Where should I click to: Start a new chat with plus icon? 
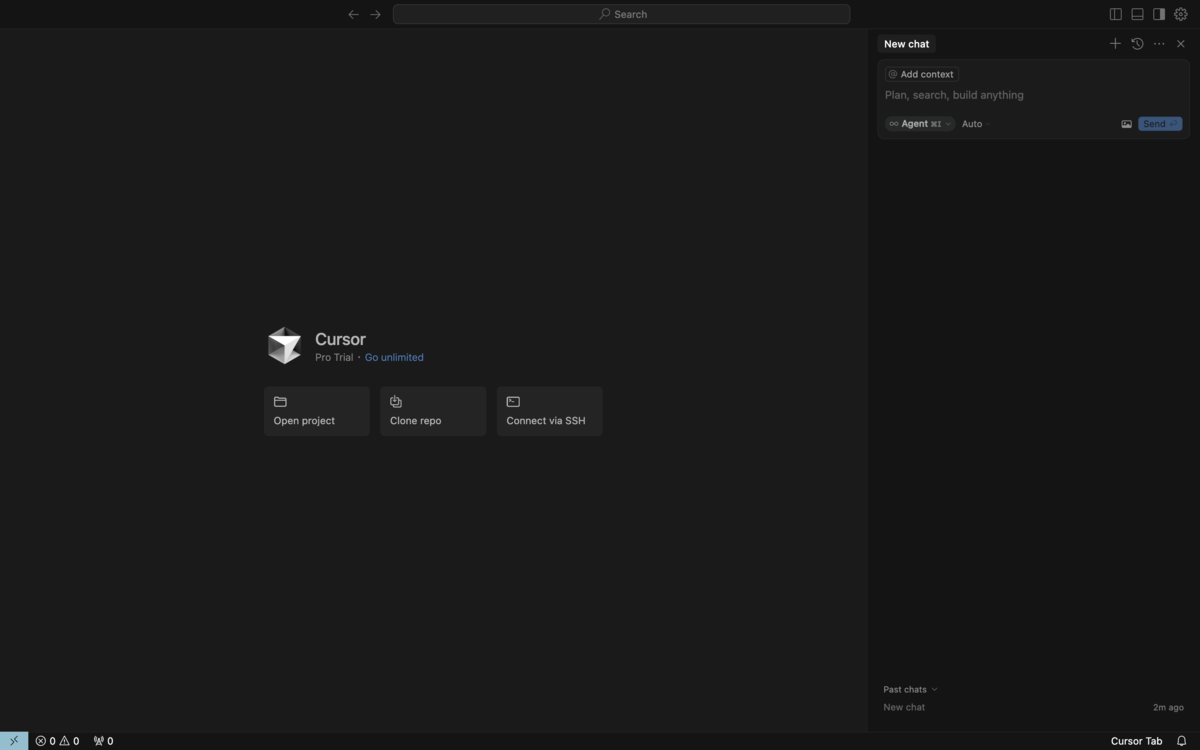(1115, 43)
